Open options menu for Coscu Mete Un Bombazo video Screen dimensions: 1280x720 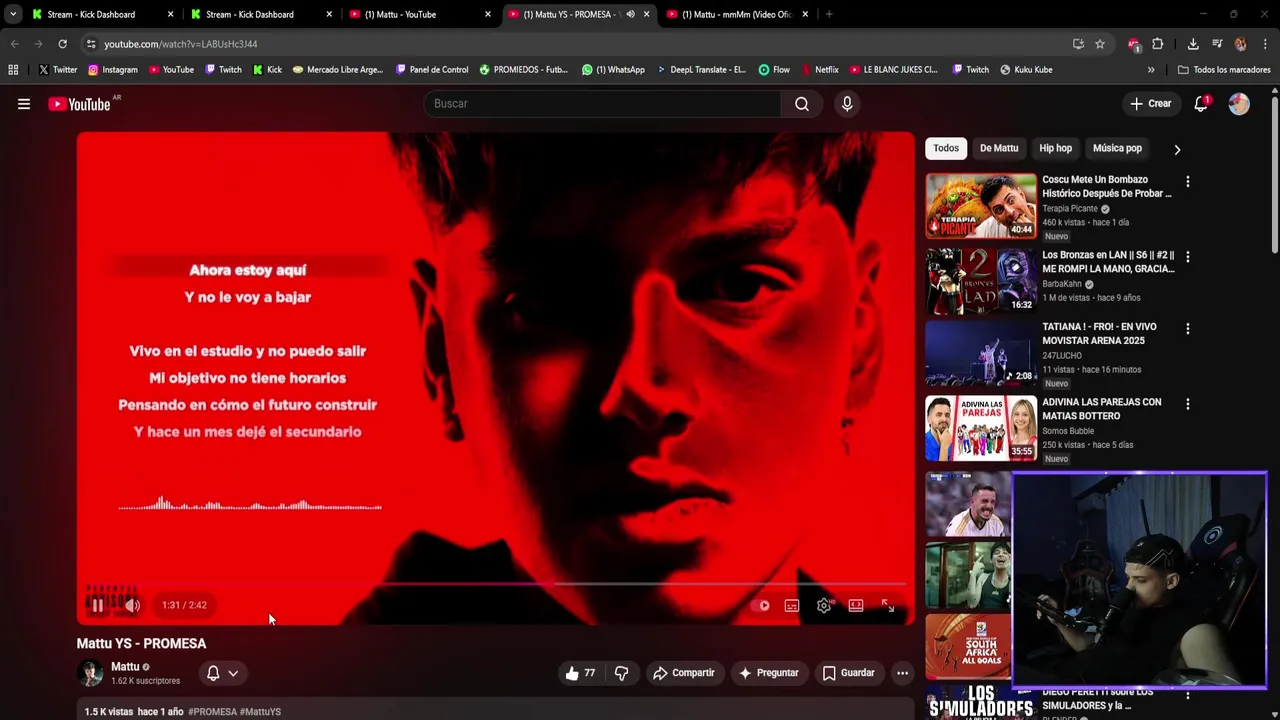click(x=1187, y=182)
